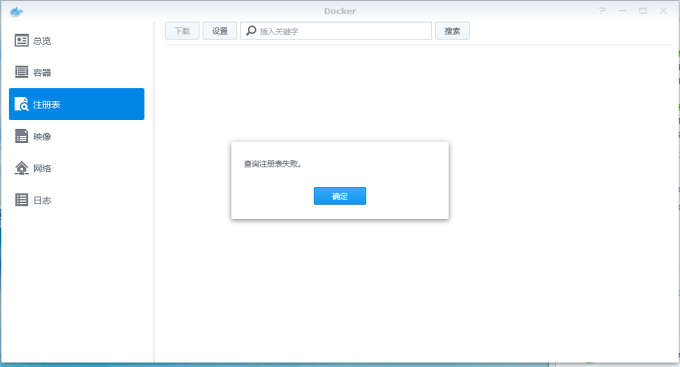Maximize the Docker window
This screenshot has width=680, height=367.
(x=643, y=11)
